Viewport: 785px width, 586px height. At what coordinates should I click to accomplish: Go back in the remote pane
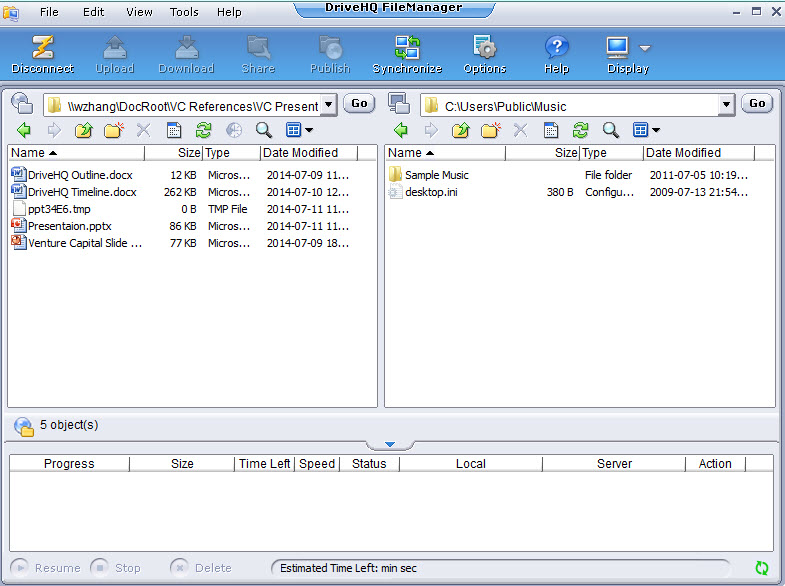(x=24, y=130)
